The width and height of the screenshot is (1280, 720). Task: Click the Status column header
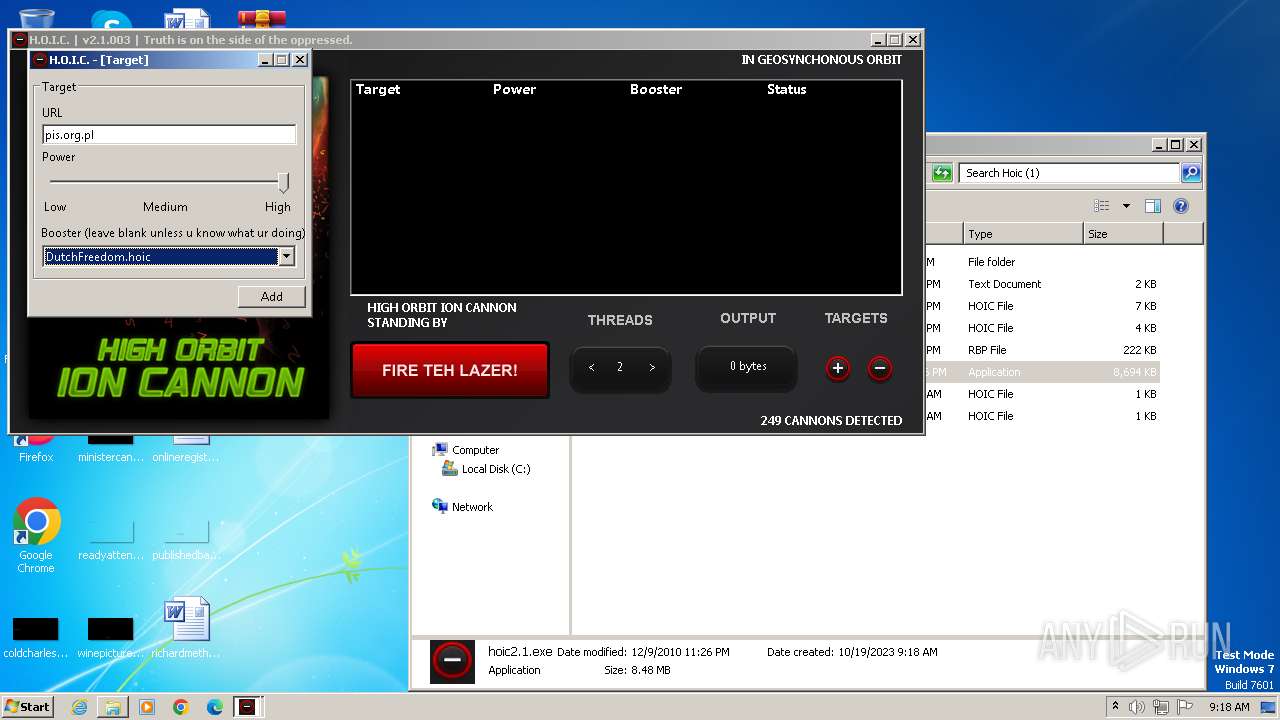pos(786,89)
